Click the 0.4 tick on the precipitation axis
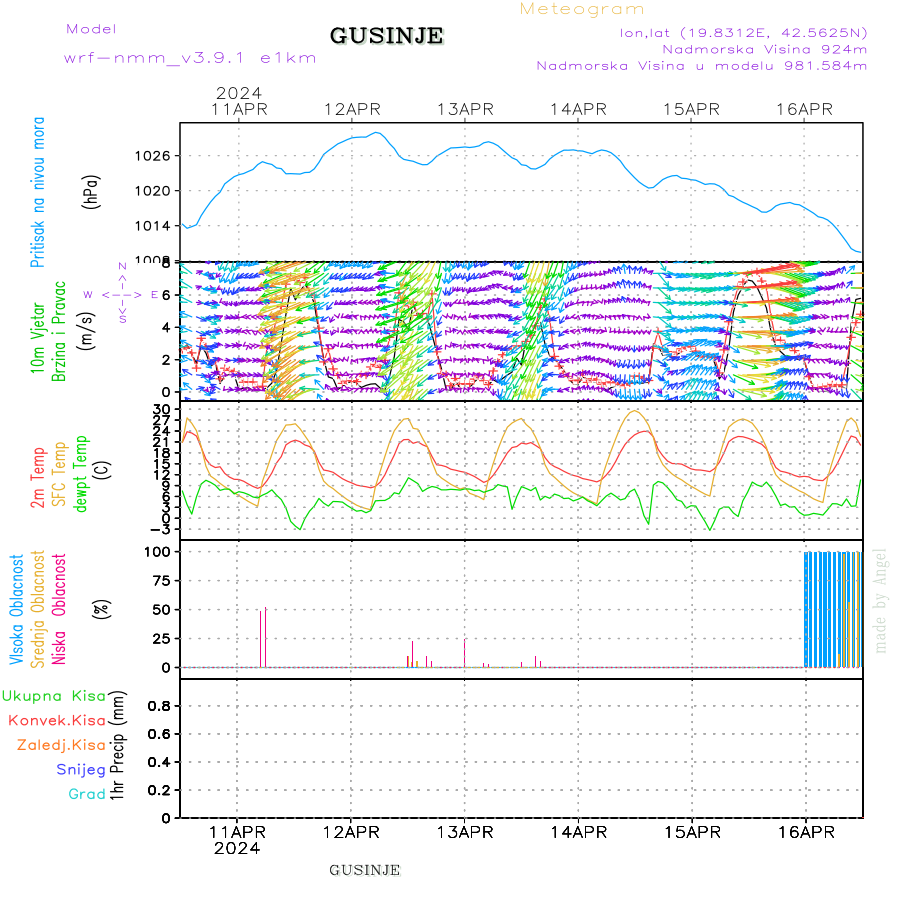900x900 pixels. pyautogui.click(x=159, y=762)
